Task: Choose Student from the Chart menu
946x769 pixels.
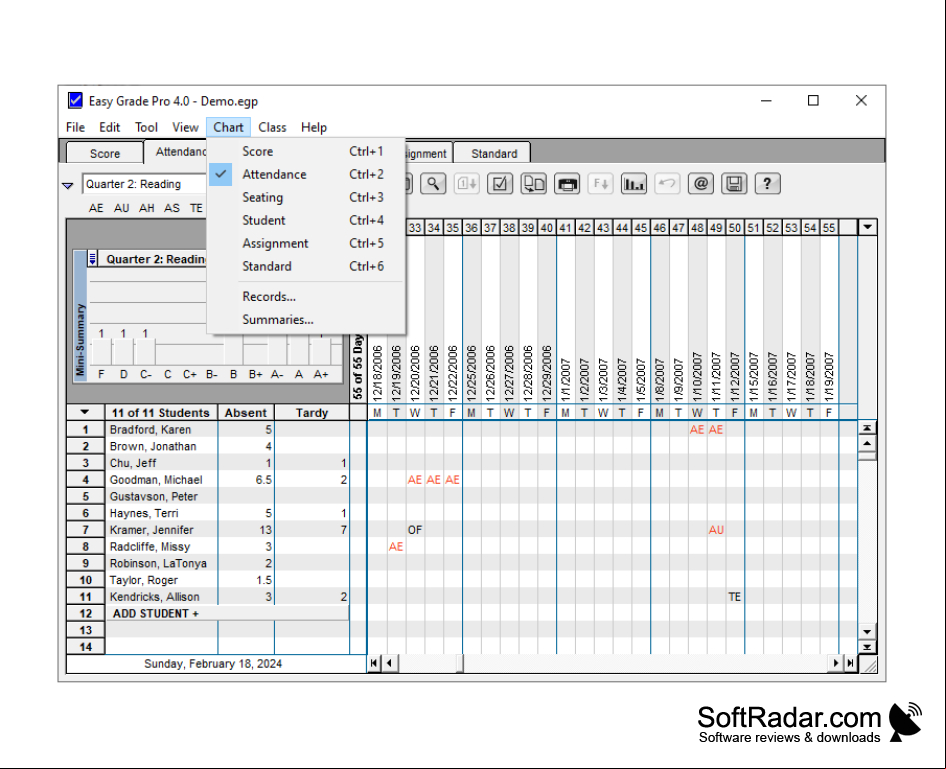Action: pyautogui.click(x=306, y=220)
